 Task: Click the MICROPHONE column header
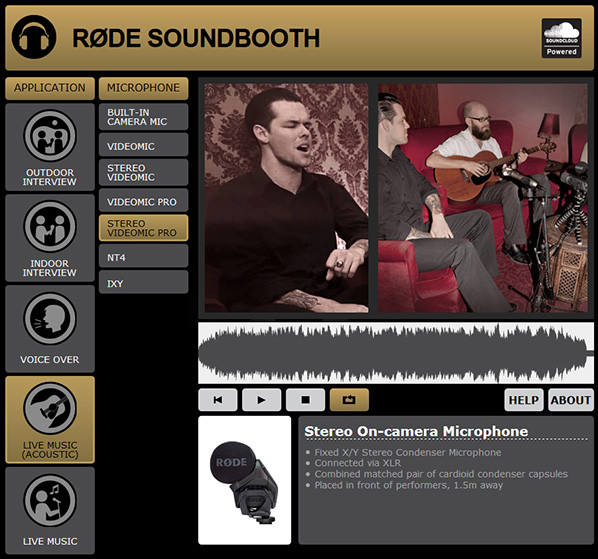143,88
